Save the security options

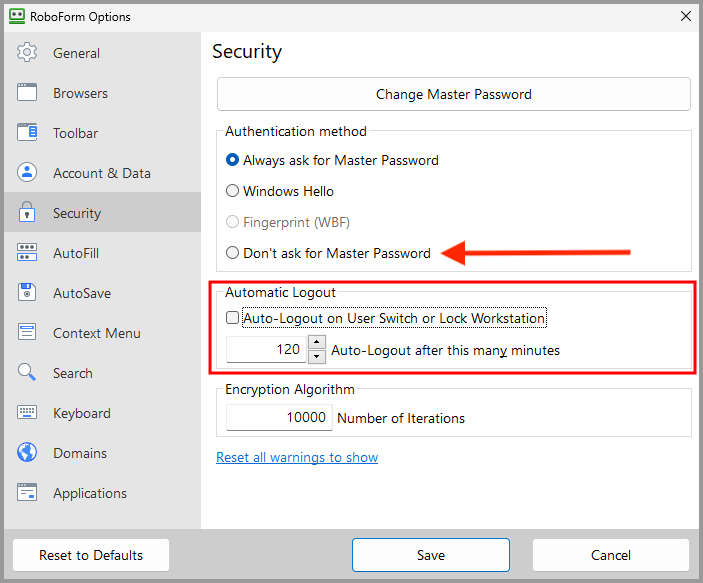point(431,555)
